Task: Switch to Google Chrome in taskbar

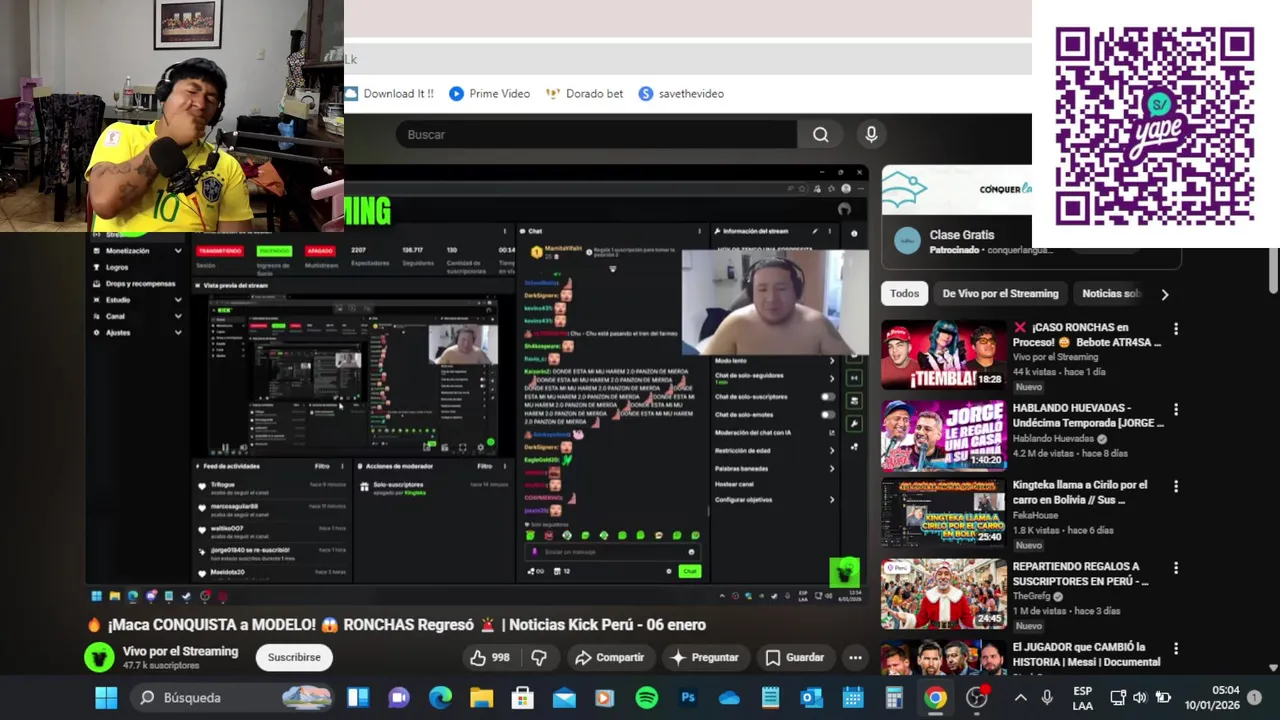Action: pyautogui.click(x=935, y=697)
